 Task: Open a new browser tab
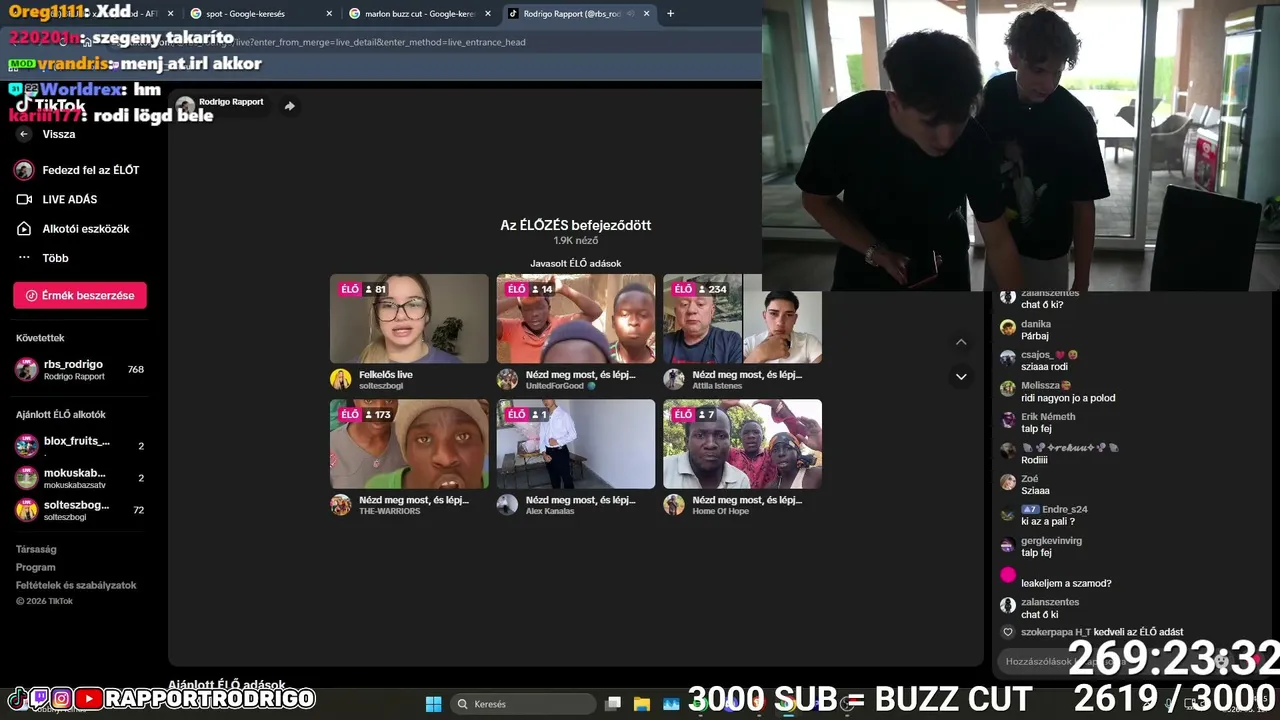(670, 14)
